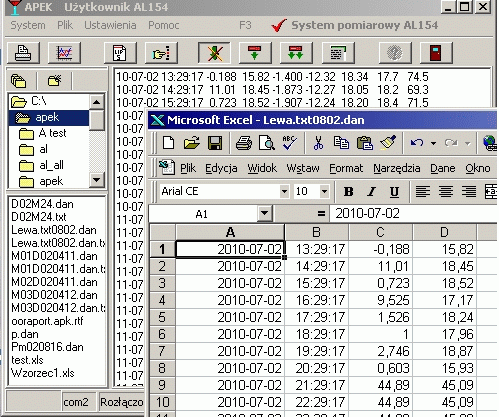The height and width of the screenshot is (417, 499).
Task: Open the Plik menu in APEK
Action: pos(65,25)
